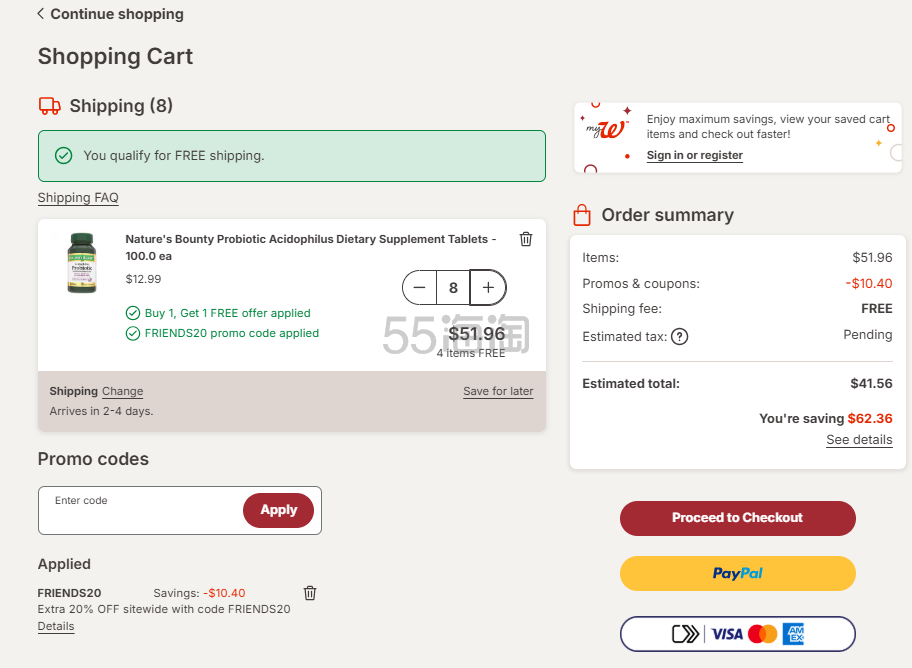Pay with the card wallet button
Screen dimensions: 912x668
pos(737,634)
